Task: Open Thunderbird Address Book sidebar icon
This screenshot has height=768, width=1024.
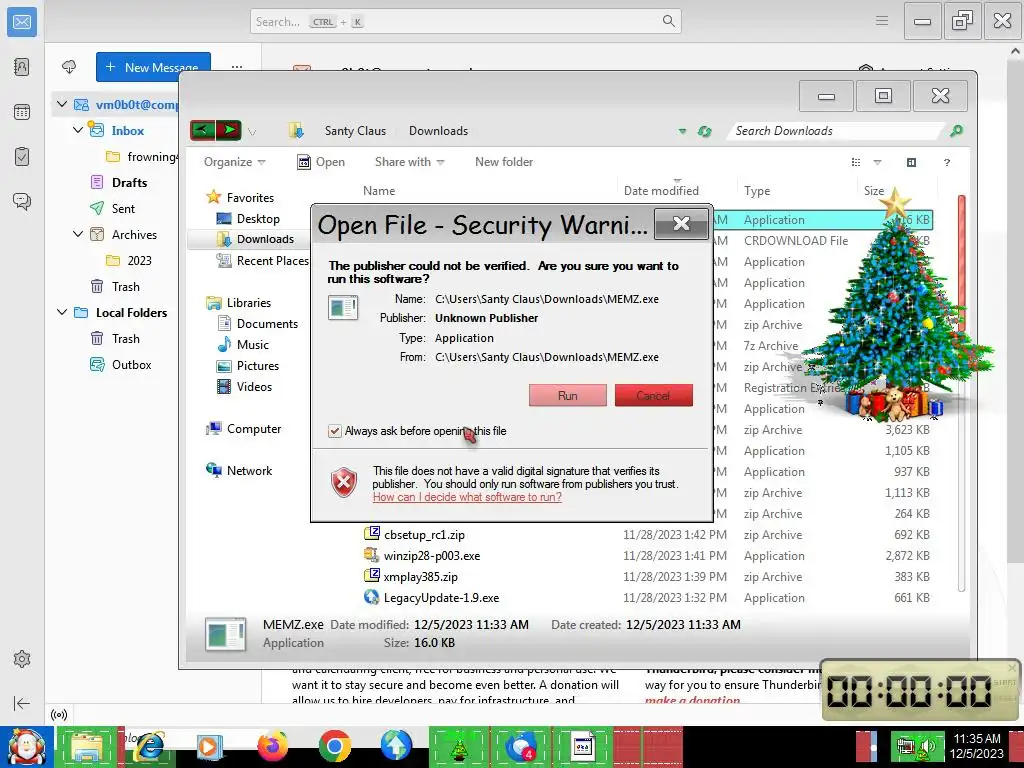Action: (x=22, y=67)
